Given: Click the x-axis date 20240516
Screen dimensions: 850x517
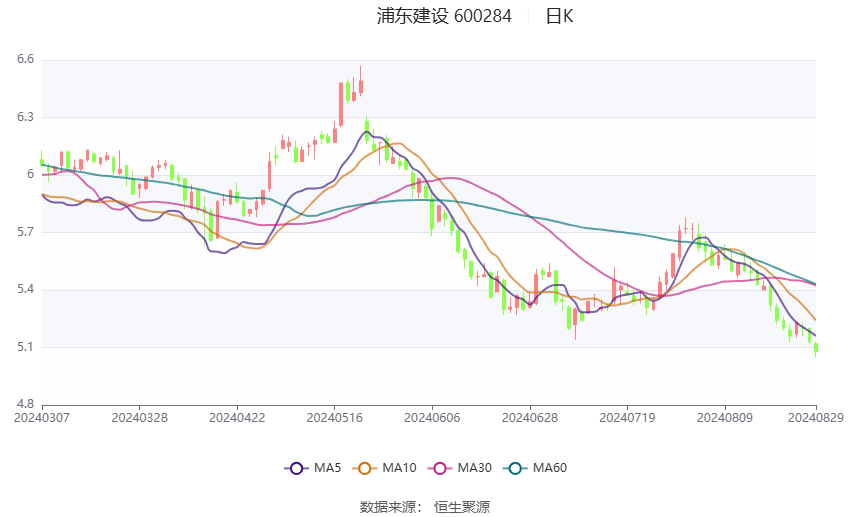Looking at the screenshot, I should click(334, 418).
